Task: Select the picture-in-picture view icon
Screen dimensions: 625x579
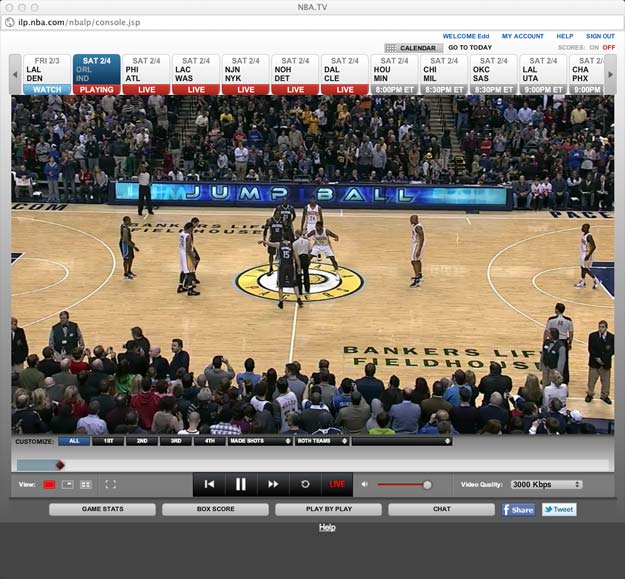Action: [x=68, y=485]
